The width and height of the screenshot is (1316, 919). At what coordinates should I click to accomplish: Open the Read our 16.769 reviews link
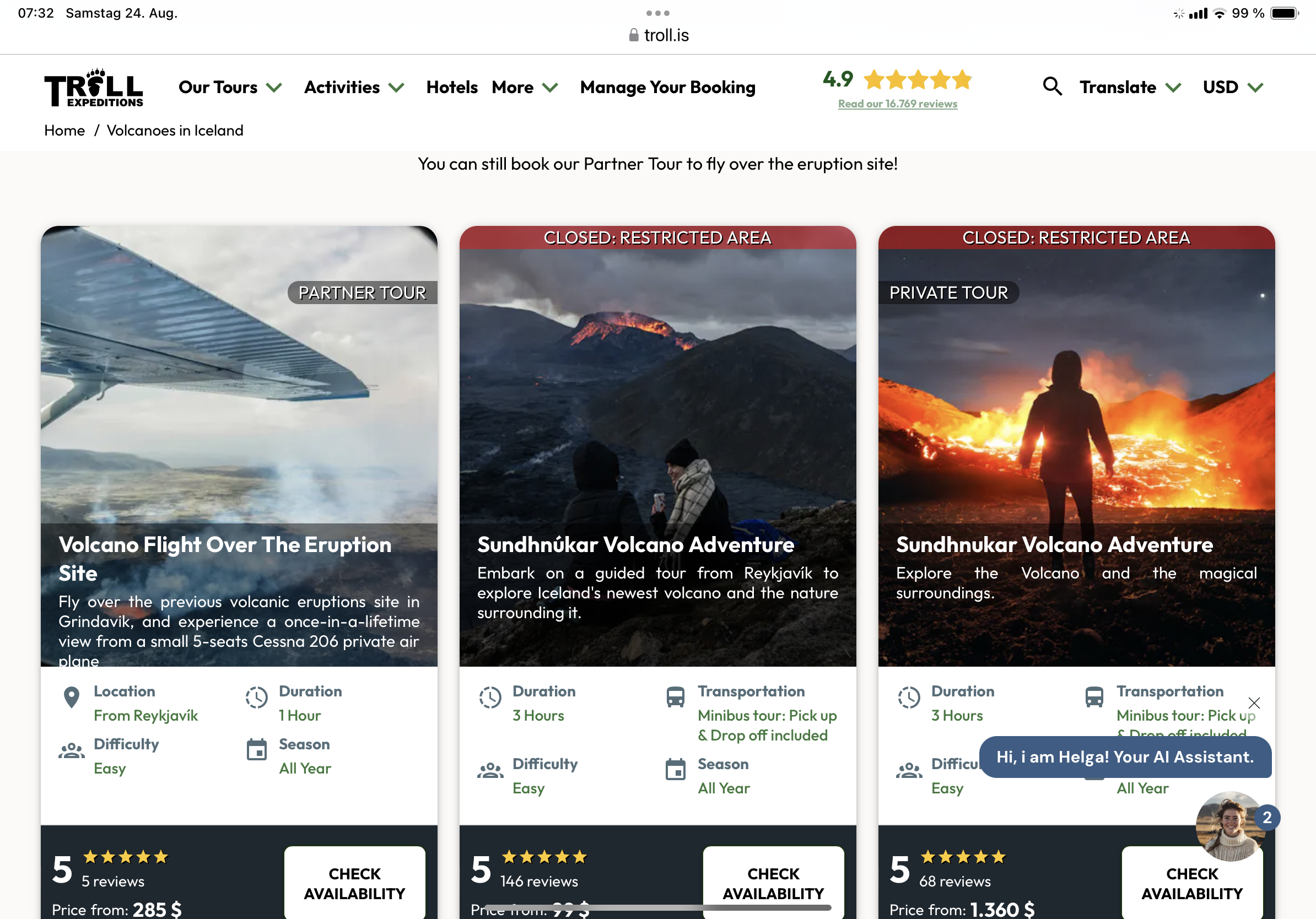pos(898,104)
